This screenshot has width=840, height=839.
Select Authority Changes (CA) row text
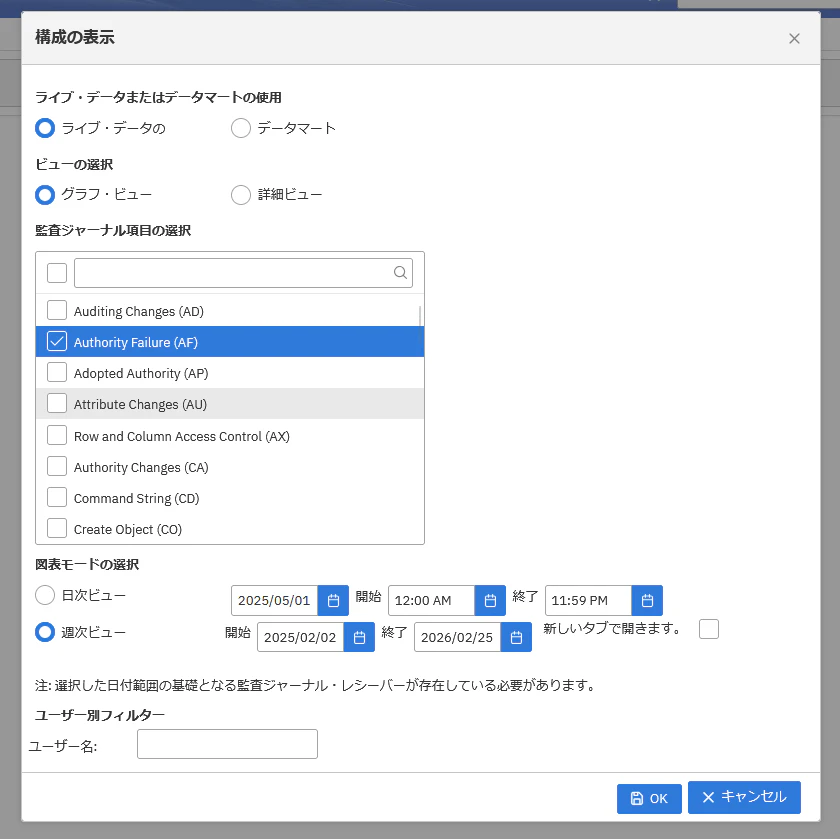click(141, 468)
